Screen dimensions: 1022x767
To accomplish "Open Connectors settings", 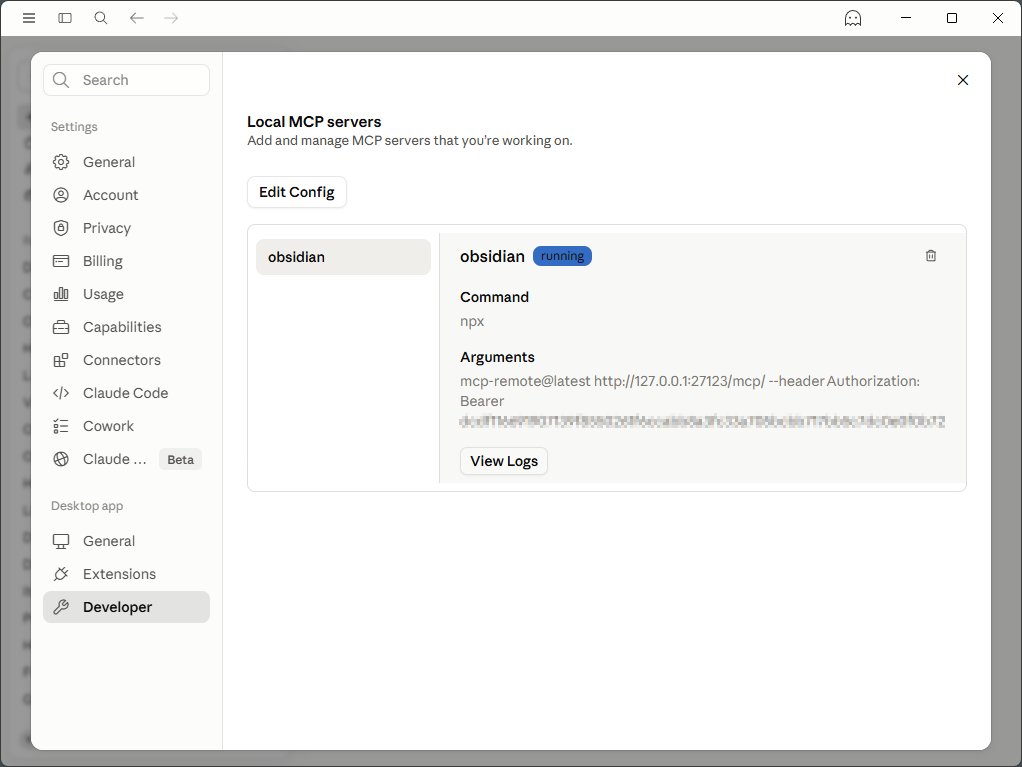I will (x=126, y=360).
